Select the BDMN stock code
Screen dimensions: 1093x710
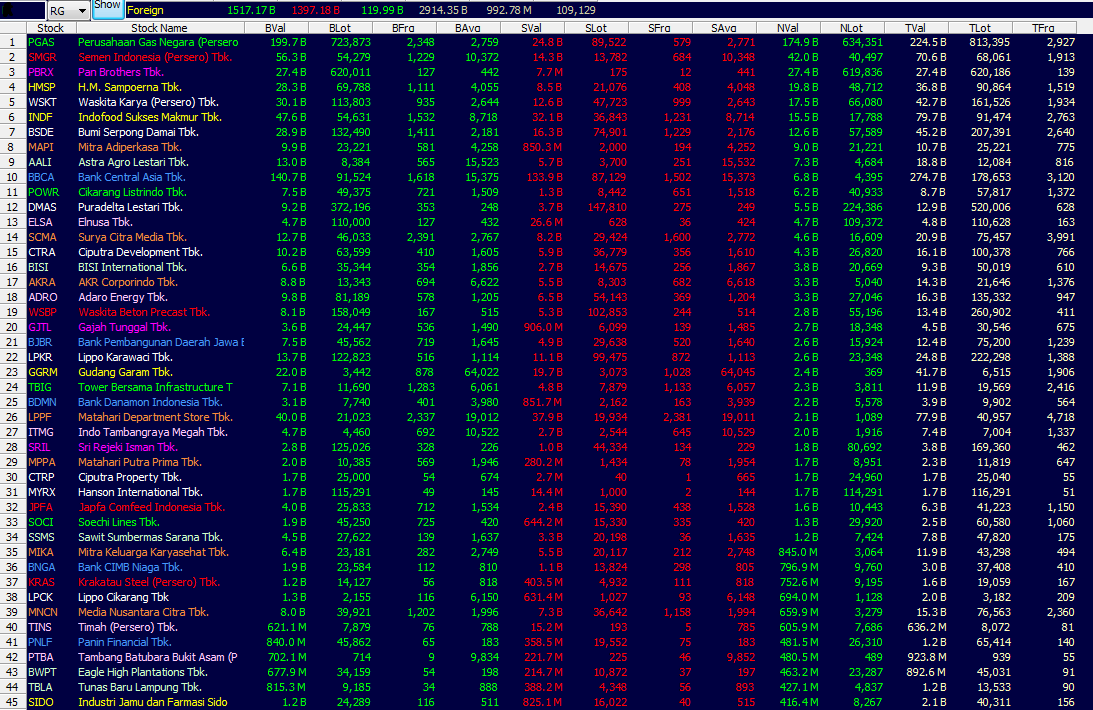43,402
